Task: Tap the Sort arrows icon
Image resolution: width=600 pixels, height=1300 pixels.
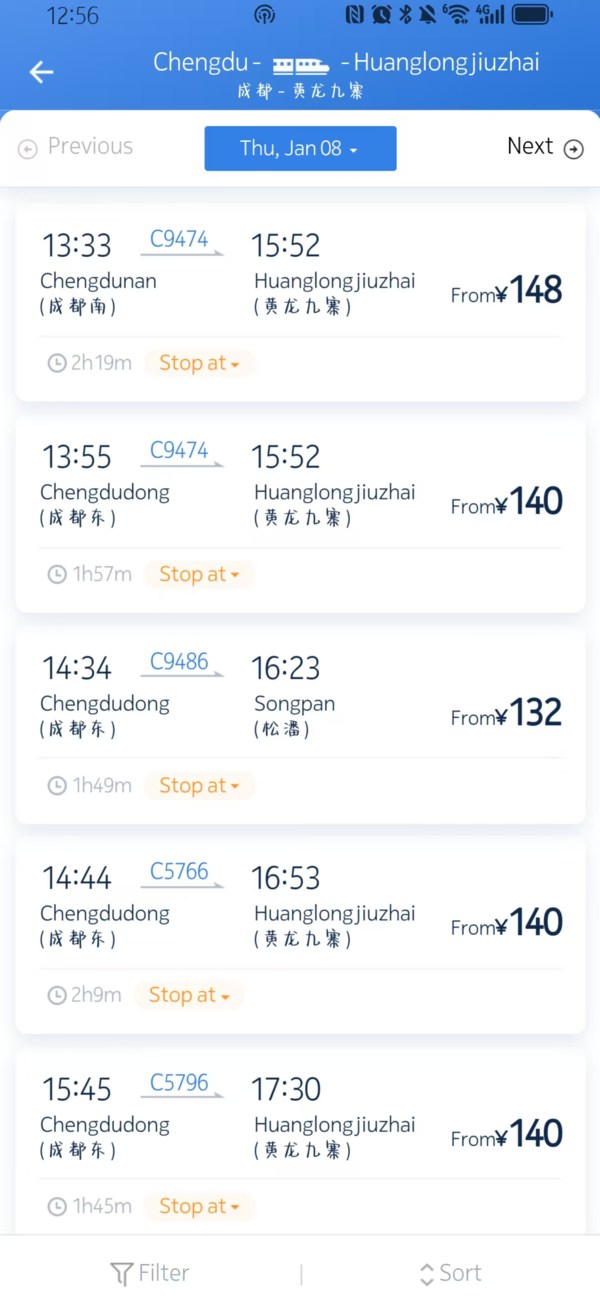Action: (427, 1274)
